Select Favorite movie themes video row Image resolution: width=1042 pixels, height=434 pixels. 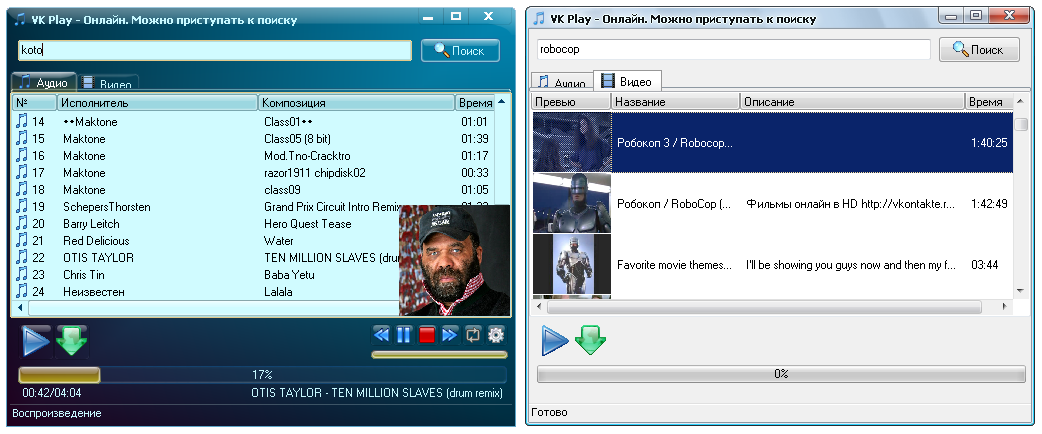[773, 265]
